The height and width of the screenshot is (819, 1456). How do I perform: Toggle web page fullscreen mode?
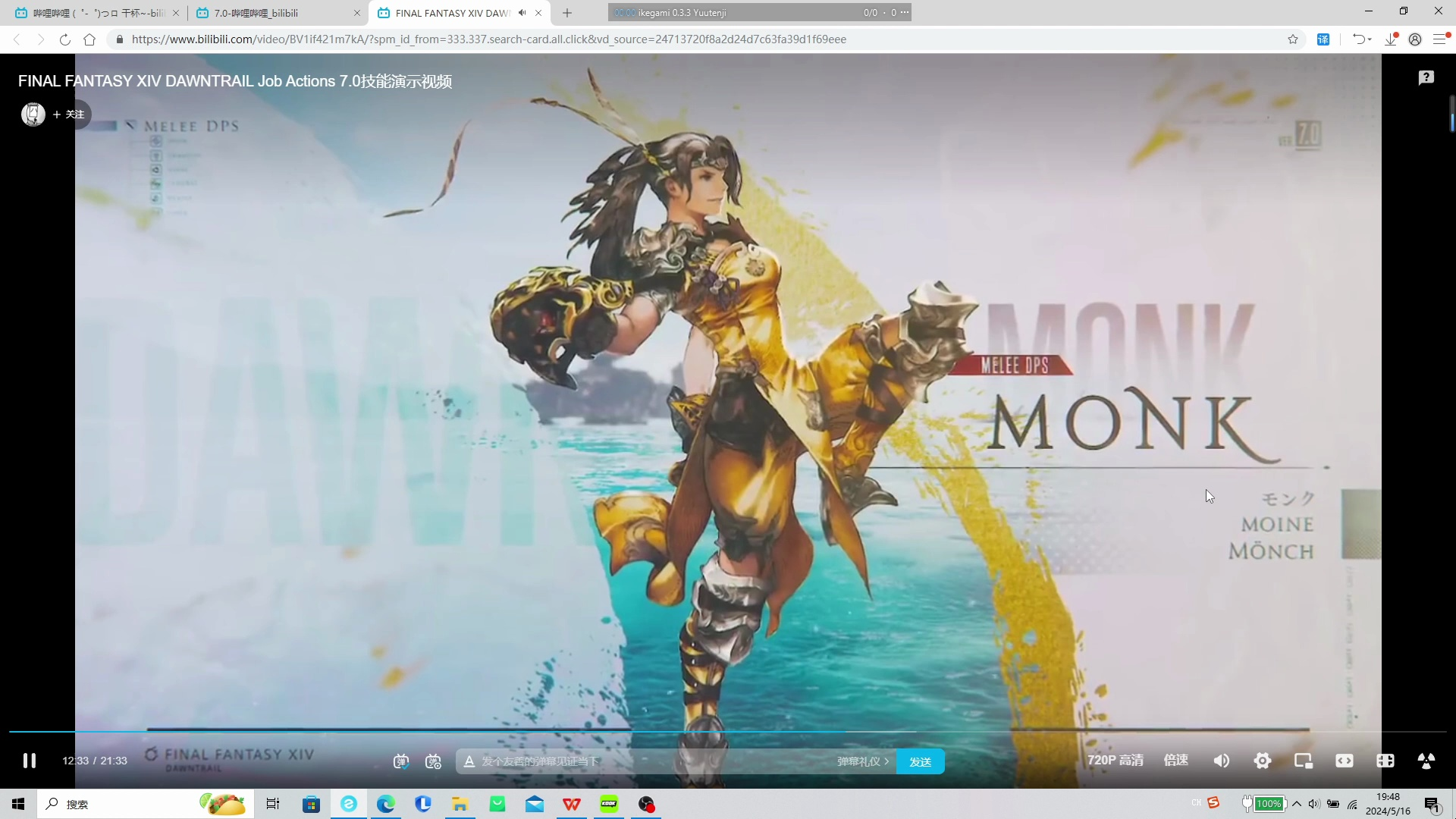1385,761
